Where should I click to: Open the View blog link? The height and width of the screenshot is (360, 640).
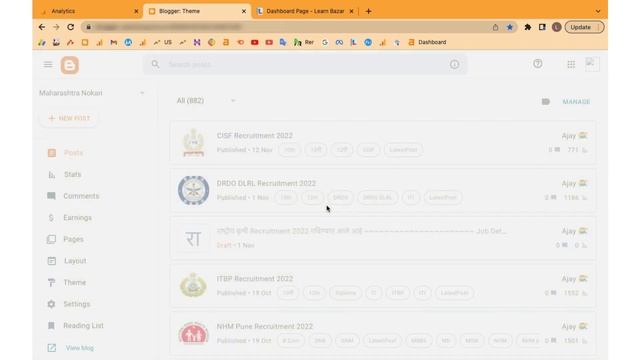[80, 348]
